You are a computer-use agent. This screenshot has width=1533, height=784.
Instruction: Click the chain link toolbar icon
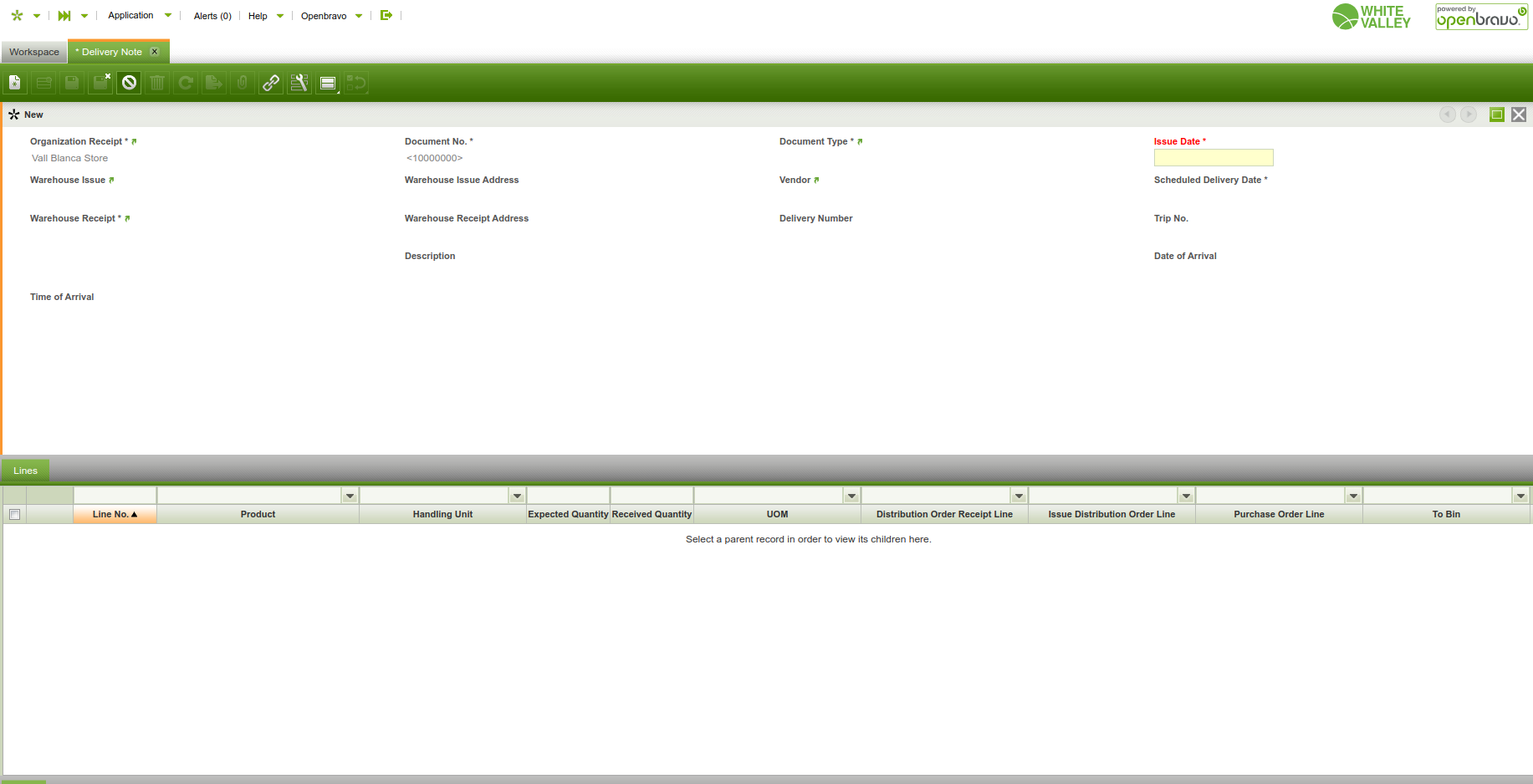click(271, 83)
